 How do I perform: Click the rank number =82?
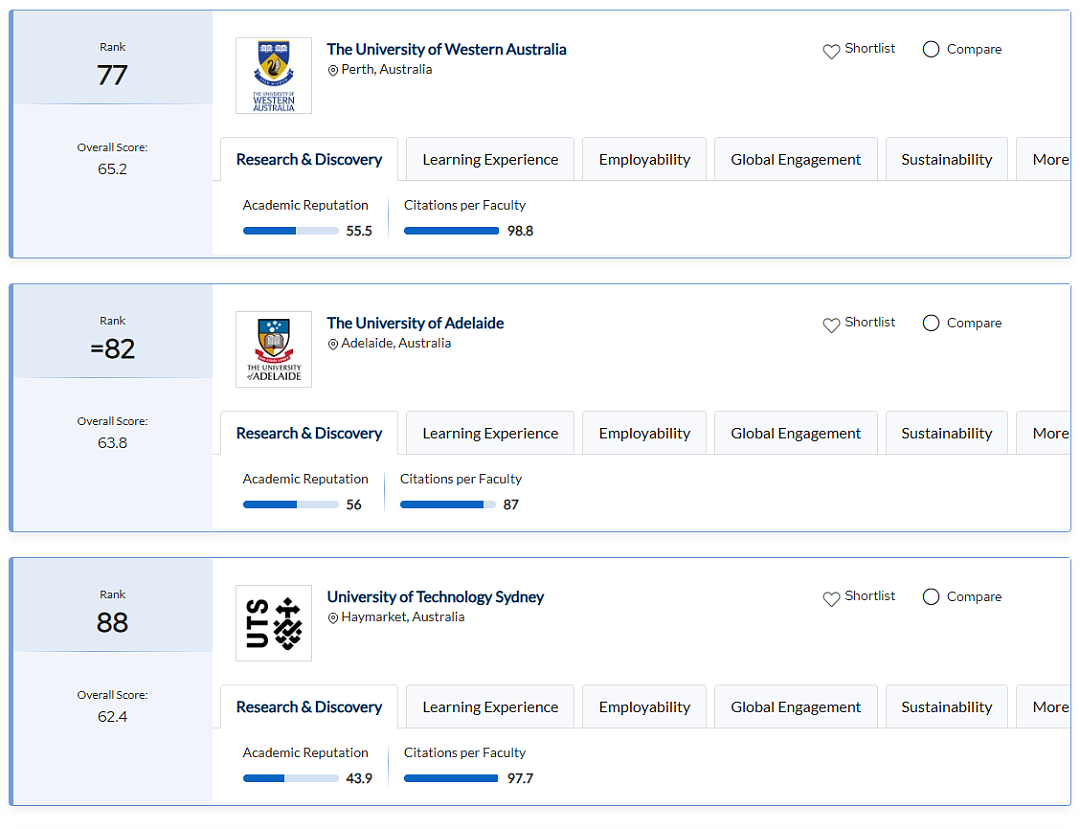pyautogui.click(x=112, y=348)
